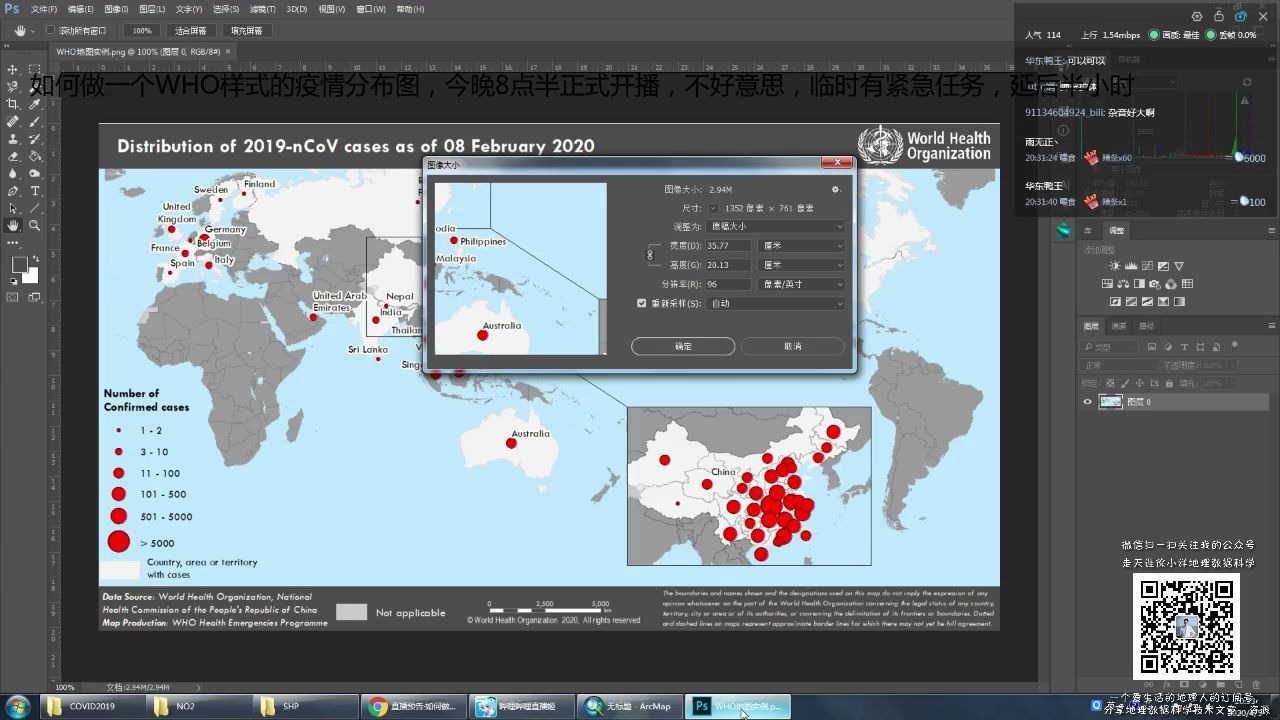Open Chrome window in the taskbar

(413, 706)
